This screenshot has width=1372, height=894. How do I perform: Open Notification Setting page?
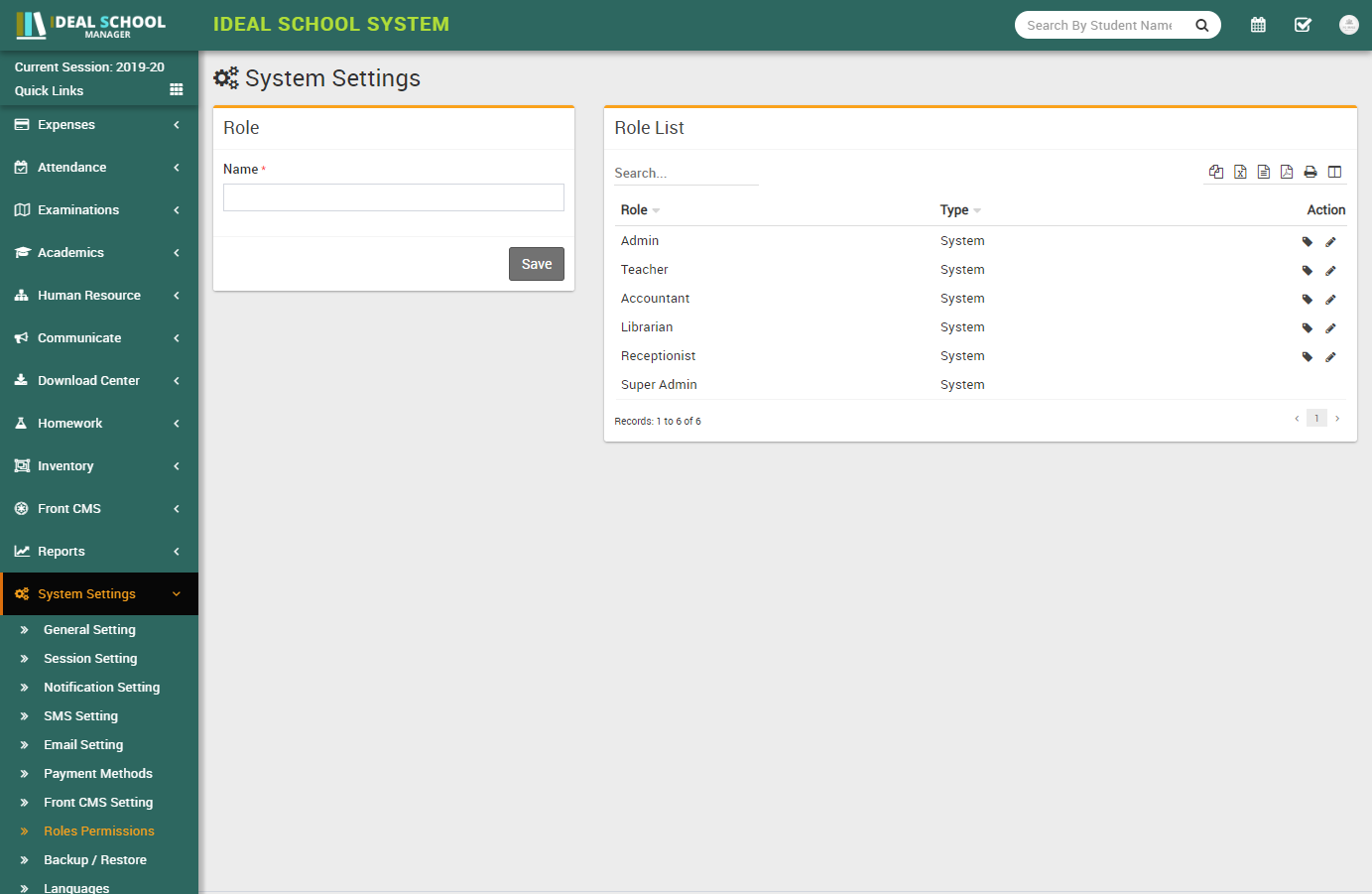tap(101, 687)
